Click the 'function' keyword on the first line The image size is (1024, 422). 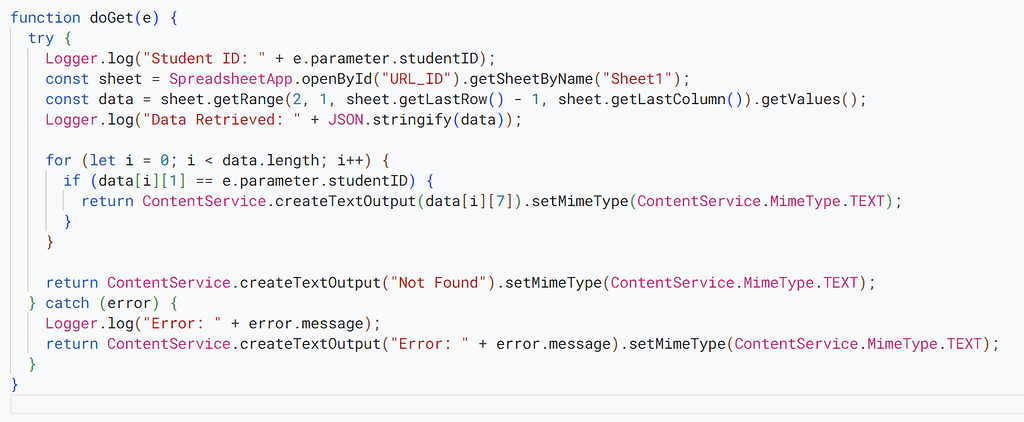tap(46, 18)
